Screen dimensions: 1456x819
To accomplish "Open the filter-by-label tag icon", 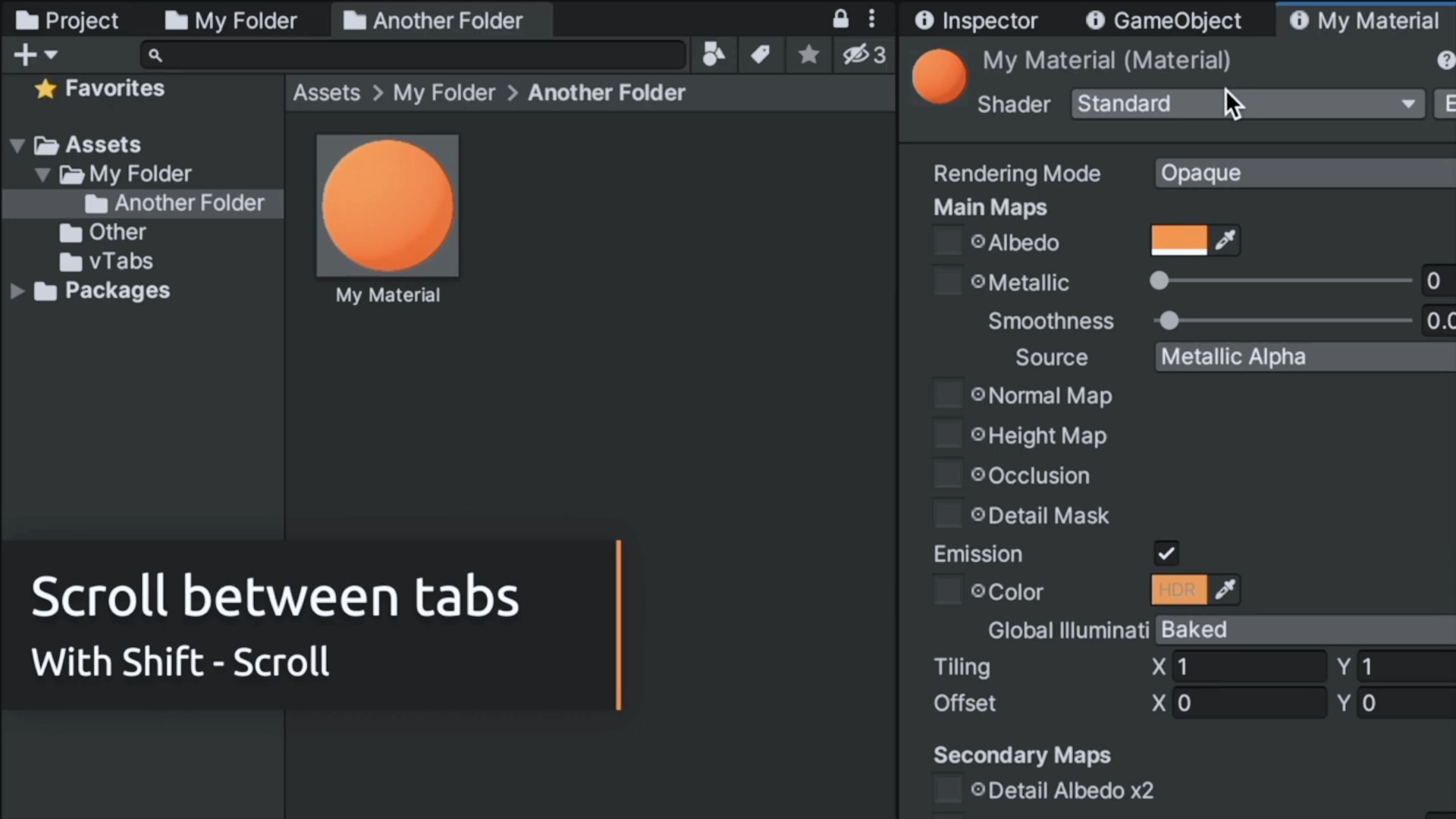I will [x=761, y=54].
